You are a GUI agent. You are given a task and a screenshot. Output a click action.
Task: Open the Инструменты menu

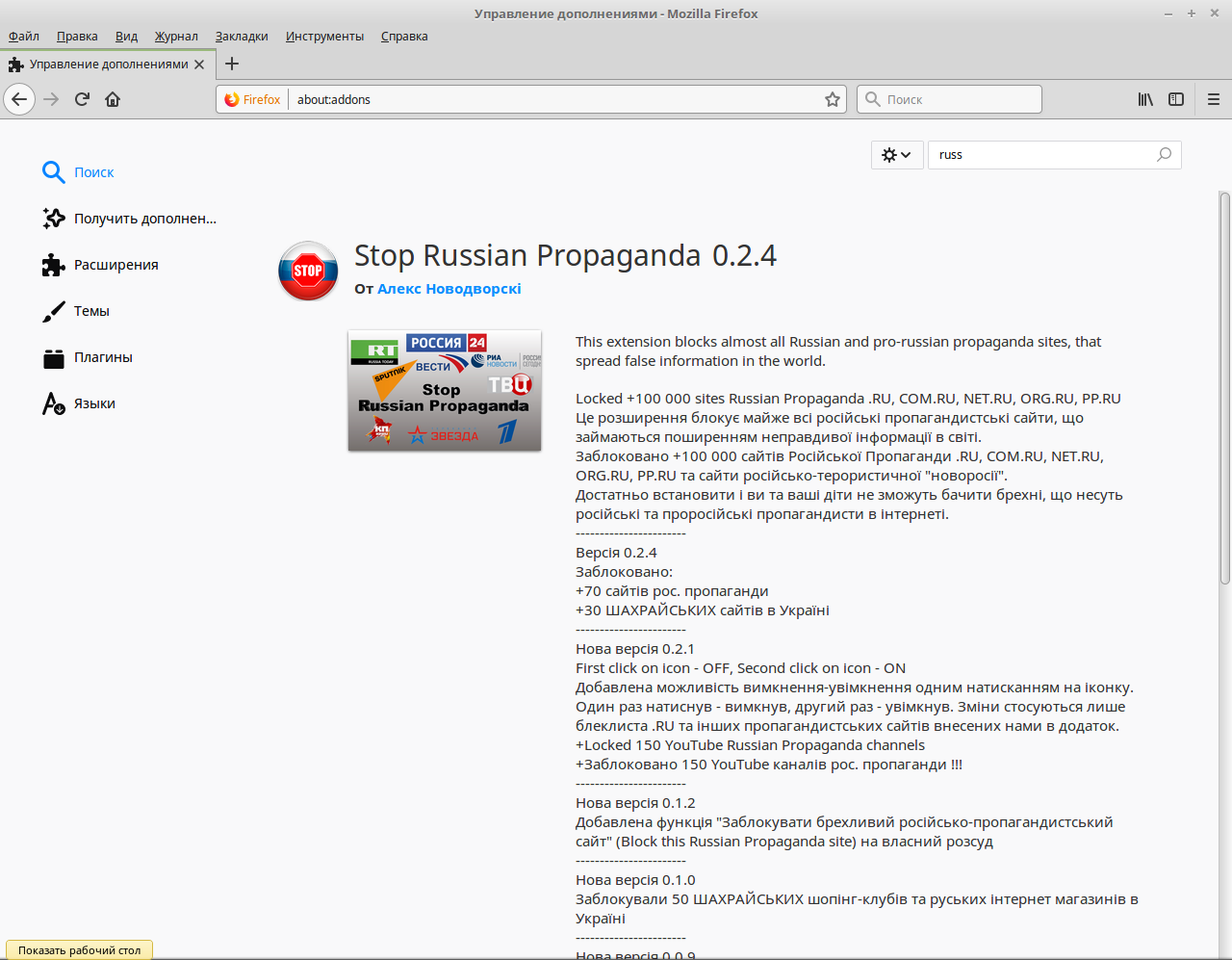click(x=324, y=36)
